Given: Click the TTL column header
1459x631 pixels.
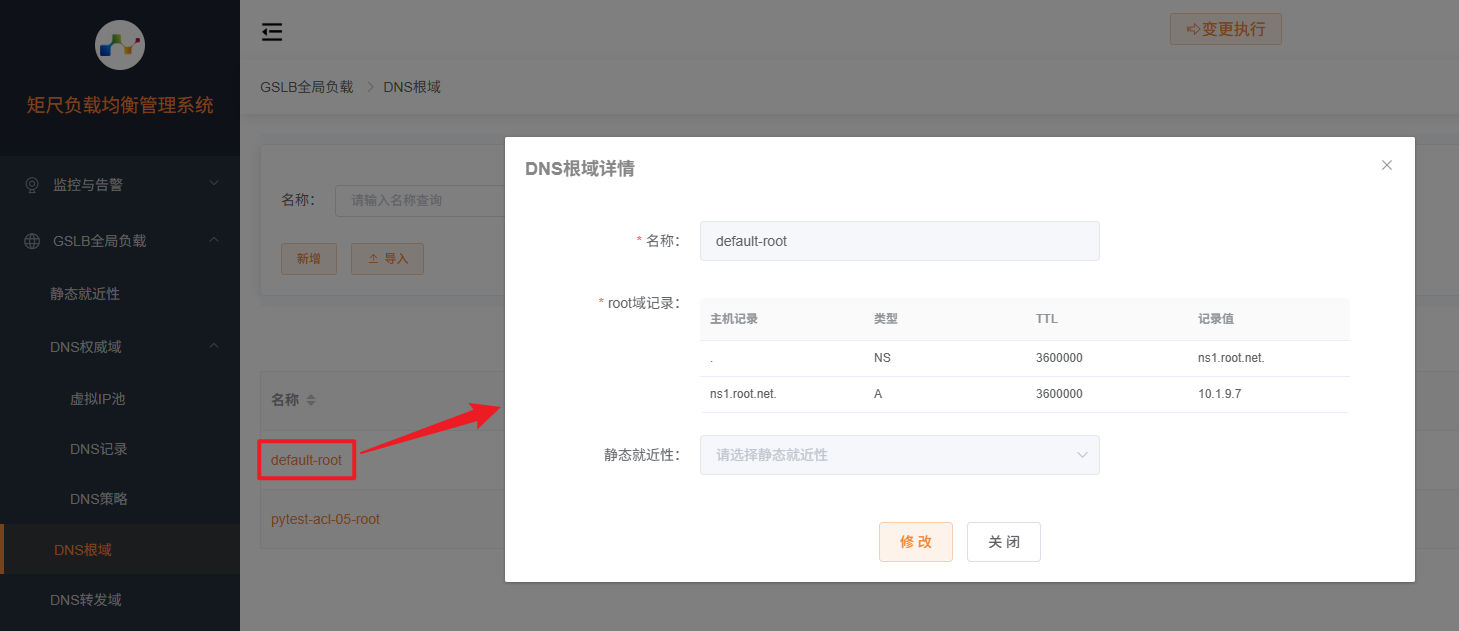Looking at the screenshot, I should pyautogui.click(x=1047, y=319).
